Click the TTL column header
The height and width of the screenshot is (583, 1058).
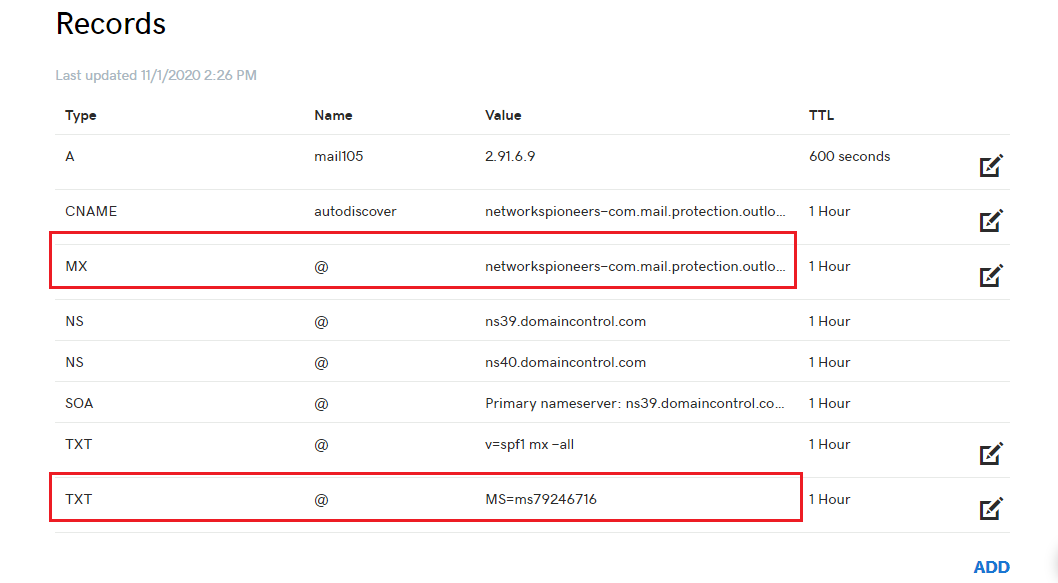[821, 115]
